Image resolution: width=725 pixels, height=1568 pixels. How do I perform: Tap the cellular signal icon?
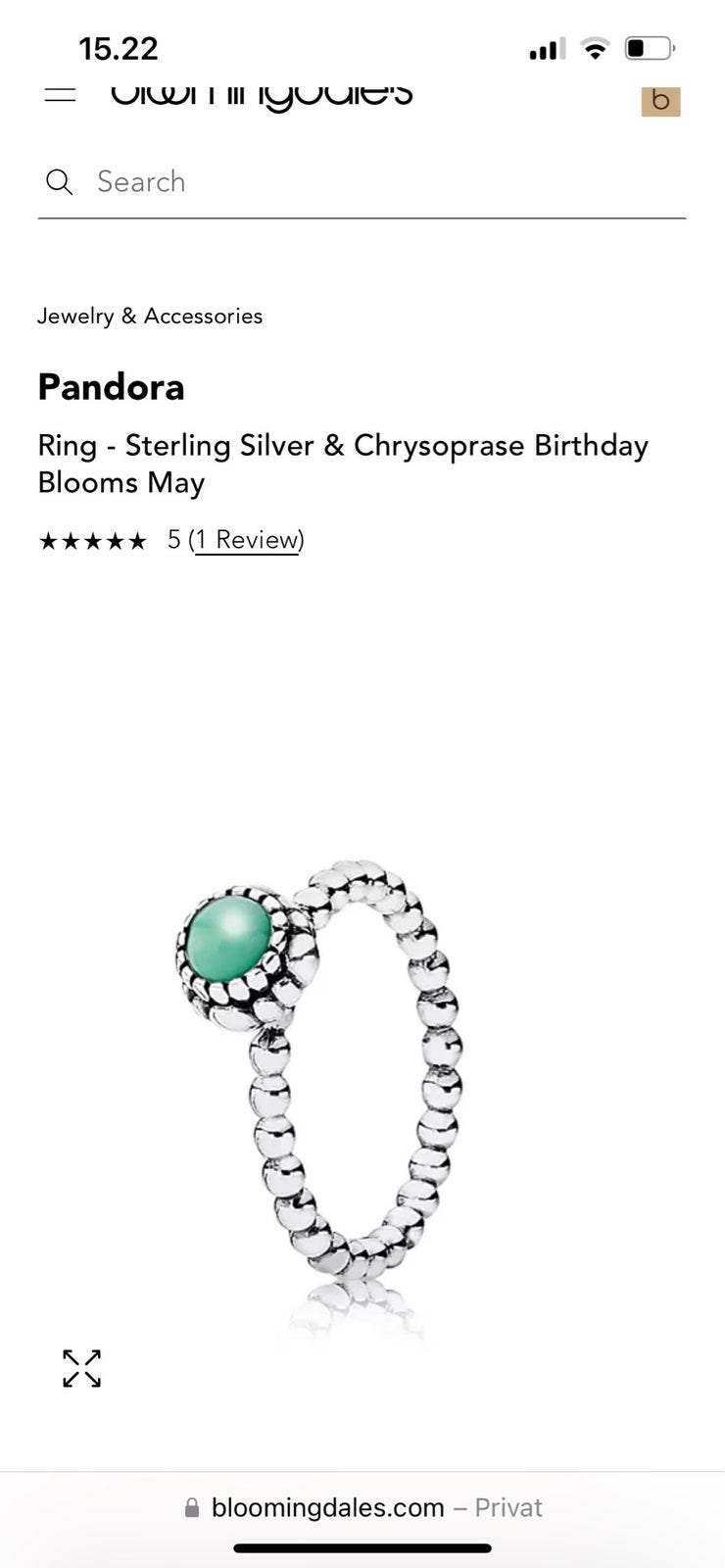(x=547, y=49)
